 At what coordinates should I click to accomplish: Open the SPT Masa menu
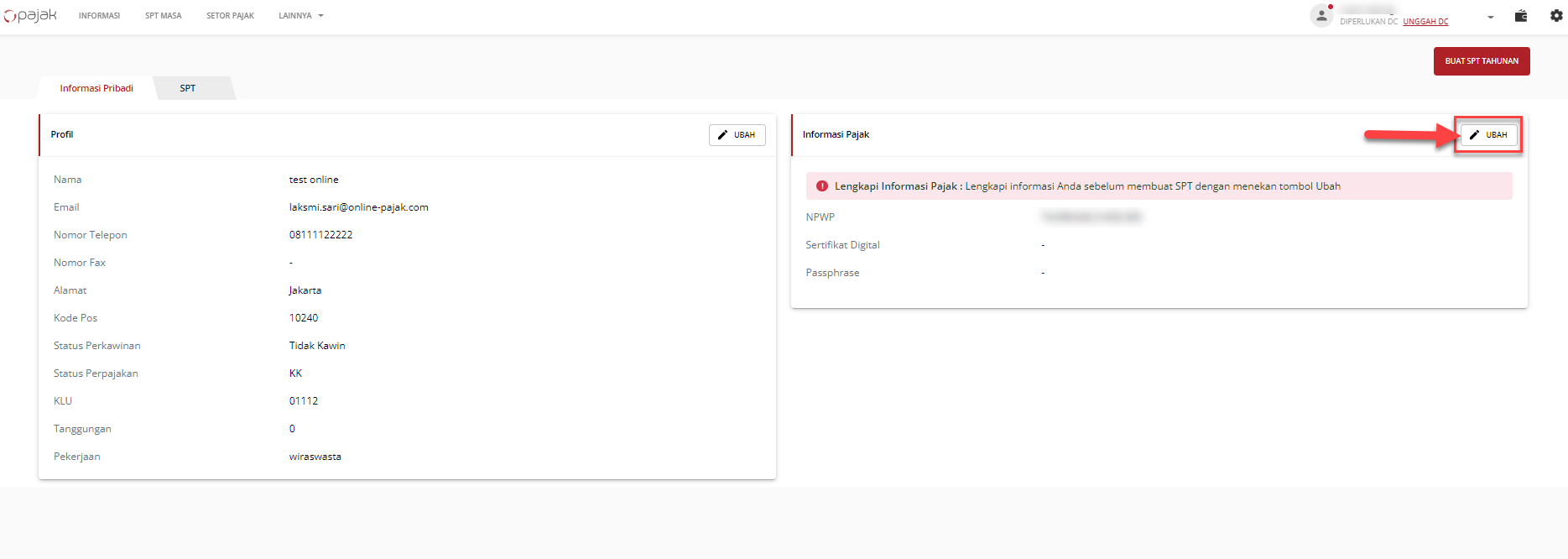point(163,16)
